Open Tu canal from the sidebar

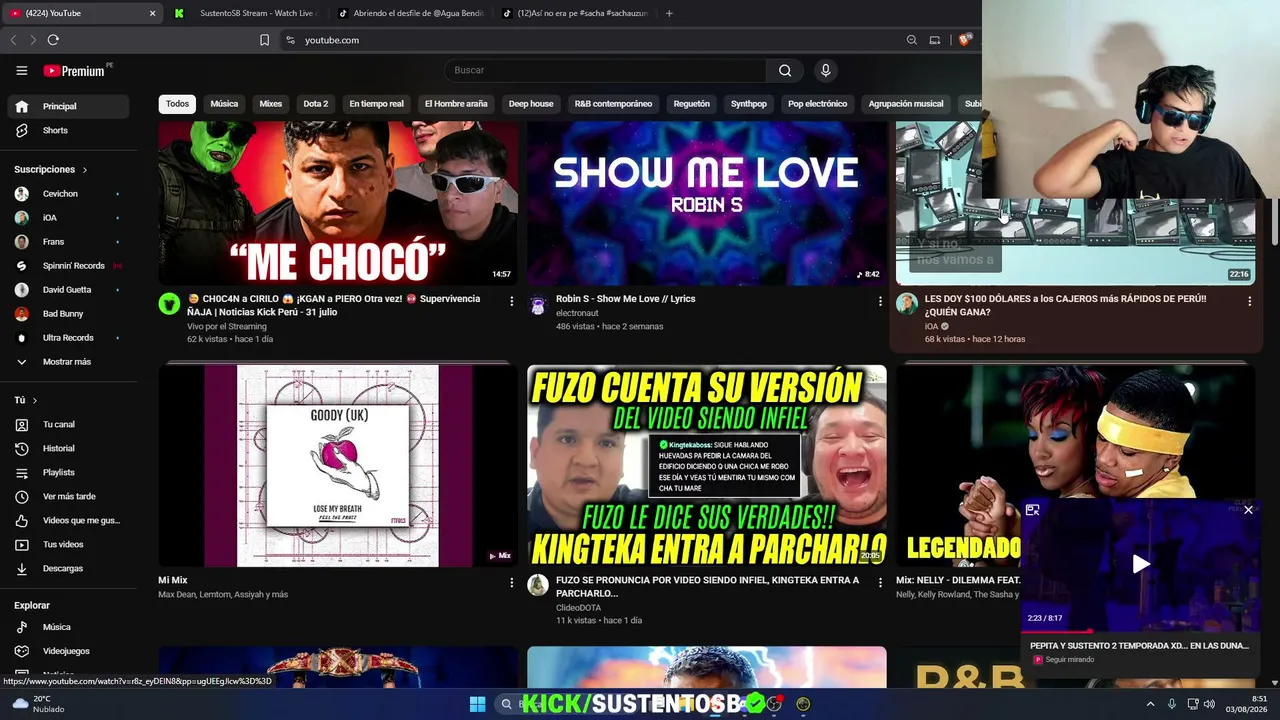point(68,425)
